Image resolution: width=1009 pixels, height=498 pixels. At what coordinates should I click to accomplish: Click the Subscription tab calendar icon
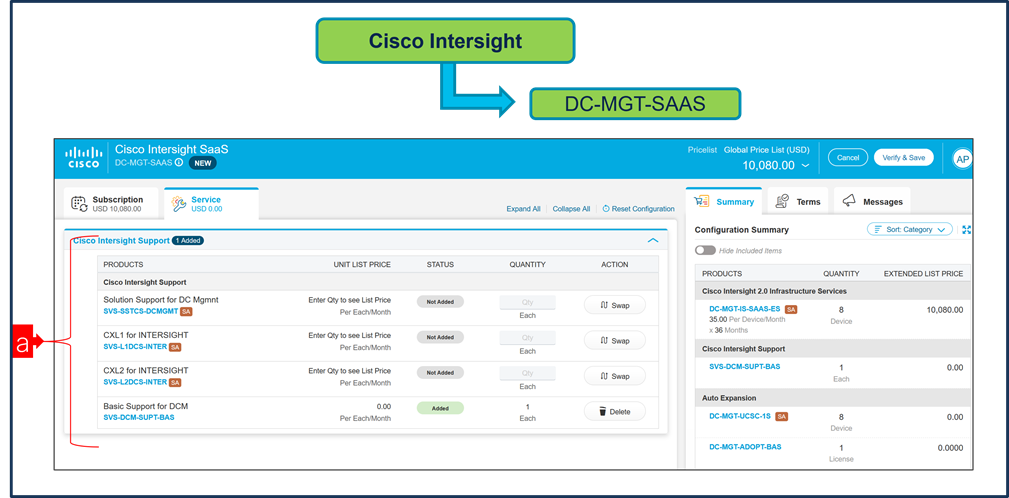coord(79,204)
